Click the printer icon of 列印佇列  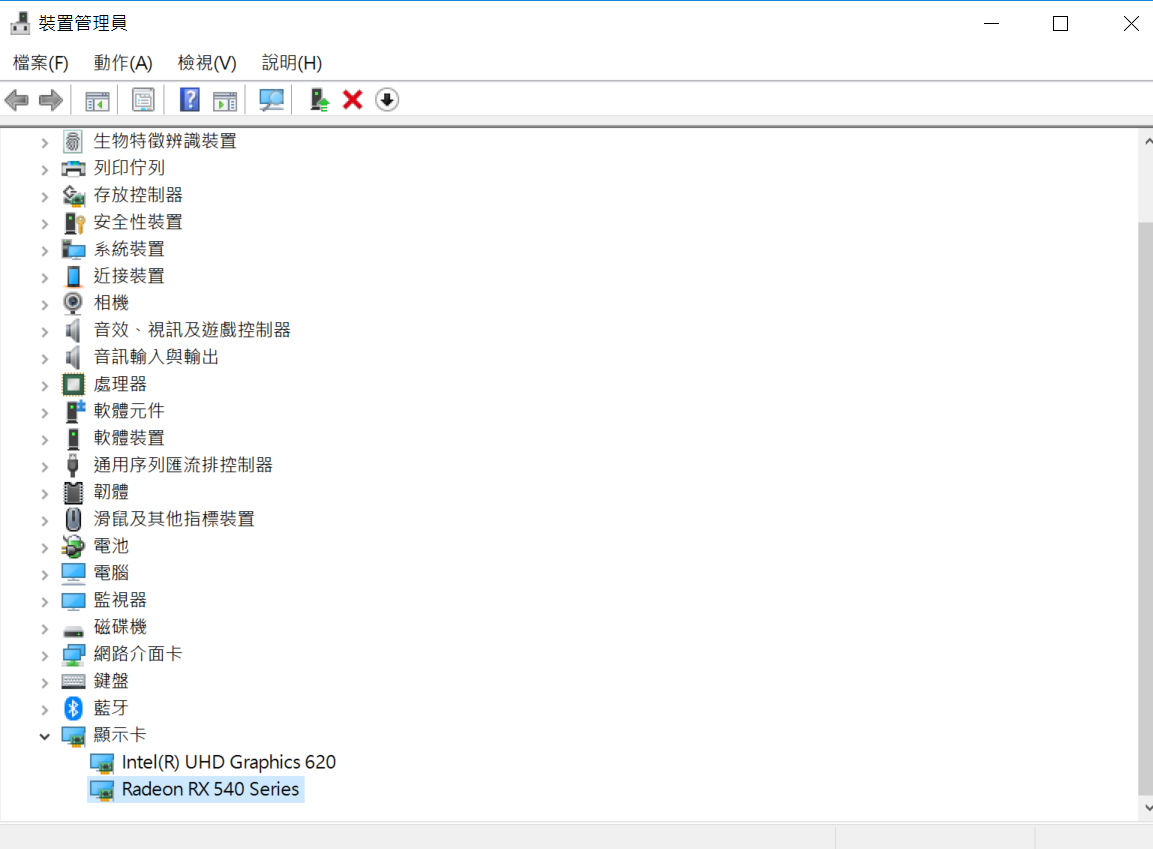tap(73, 168)
